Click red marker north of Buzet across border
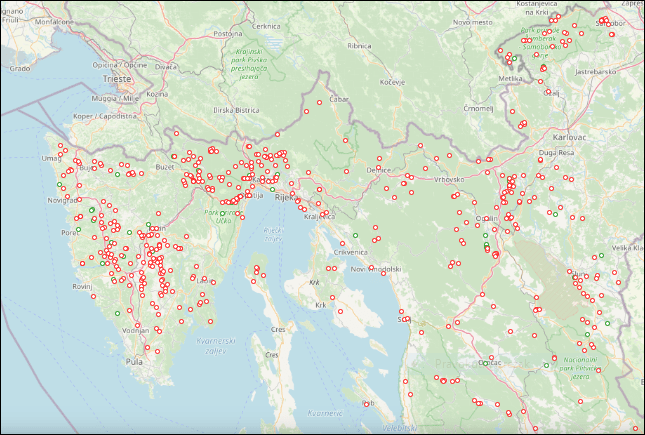 point(176,133)
